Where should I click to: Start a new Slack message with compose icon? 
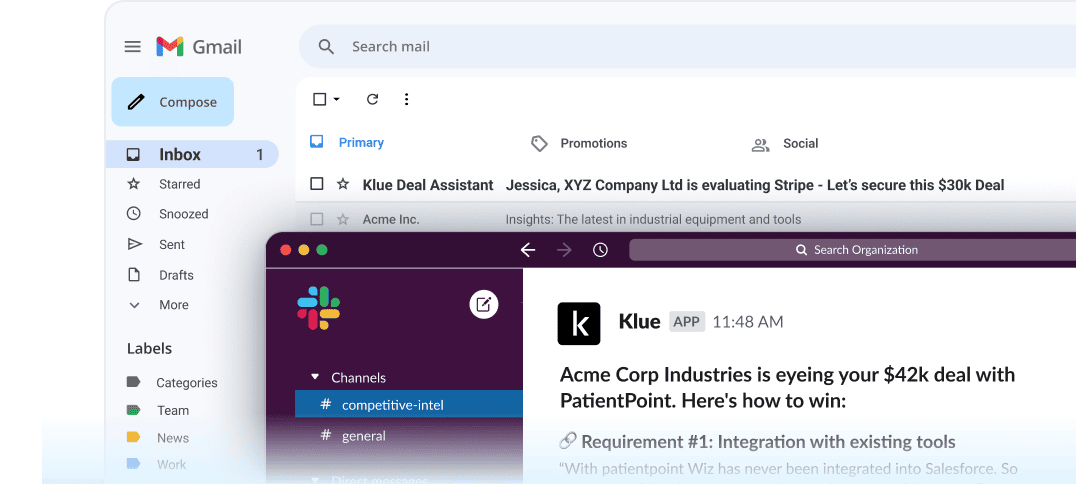[484, 304]
